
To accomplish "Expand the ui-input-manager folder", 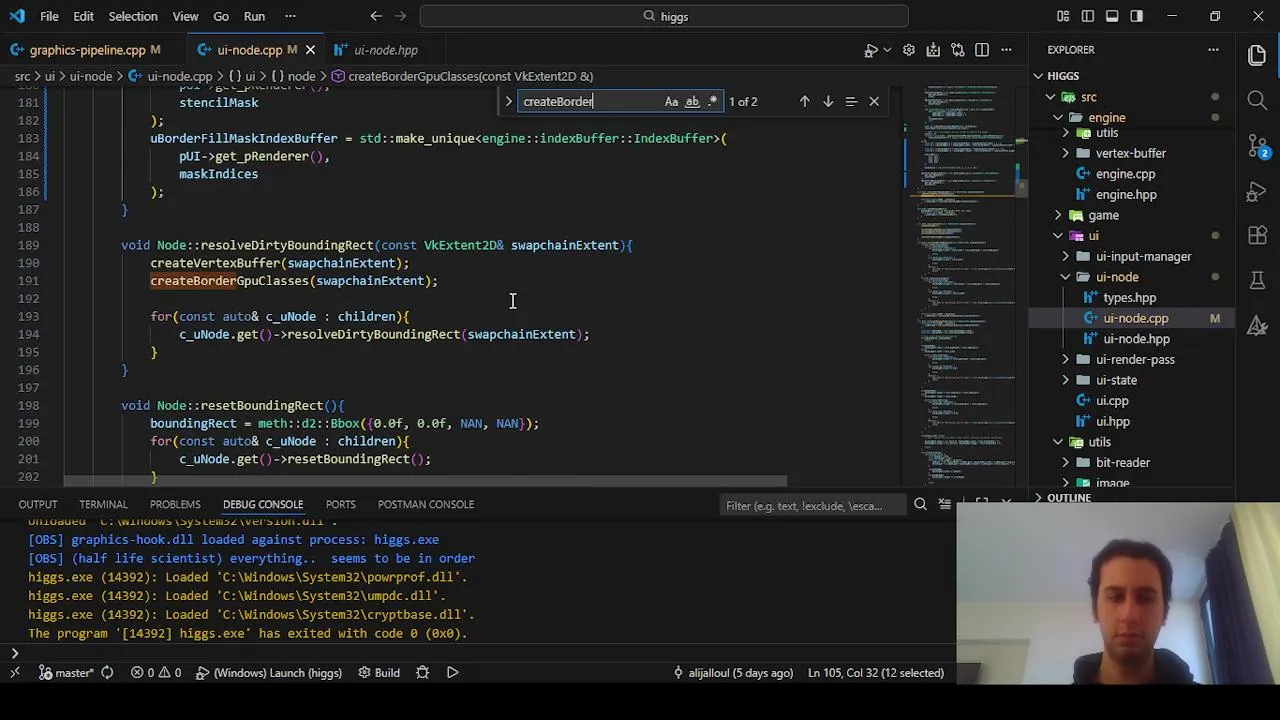I will click(x=1066, y=256).
